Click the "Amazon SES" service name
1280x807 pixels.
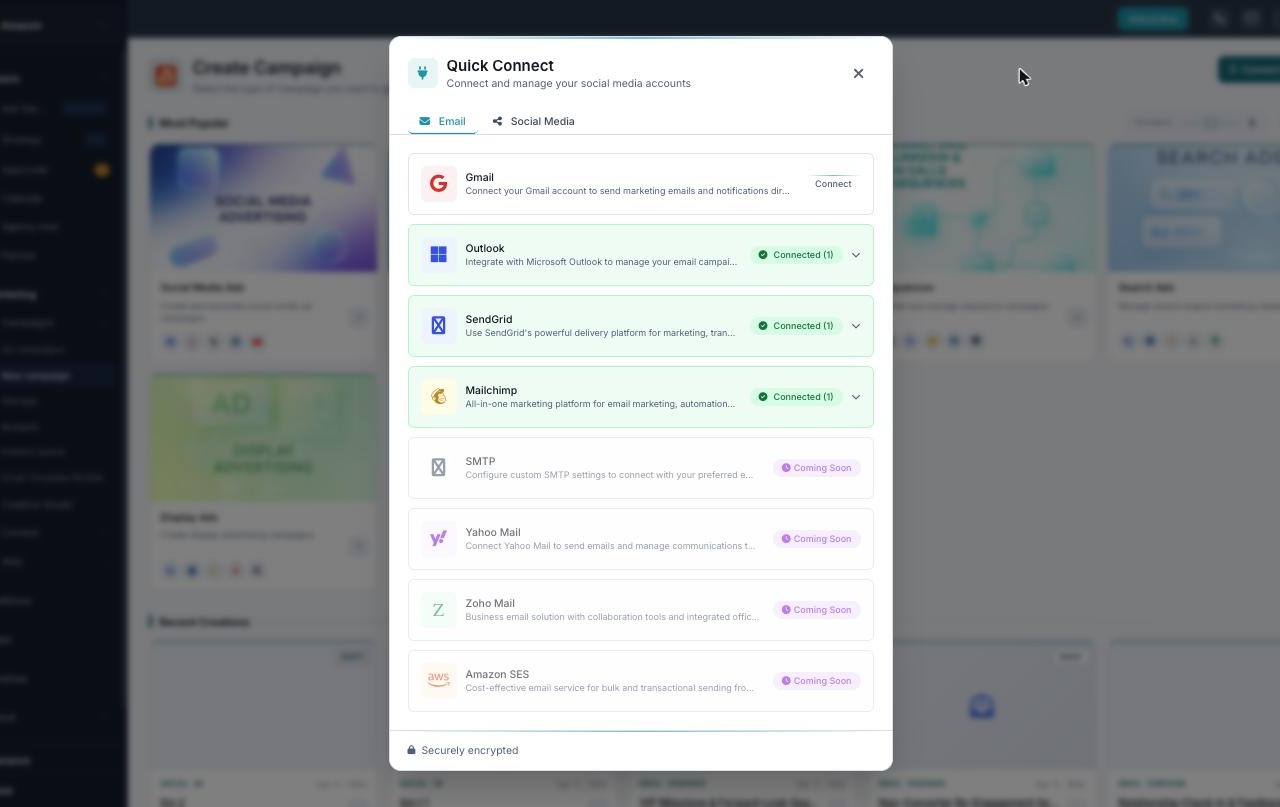coord(497,674)
